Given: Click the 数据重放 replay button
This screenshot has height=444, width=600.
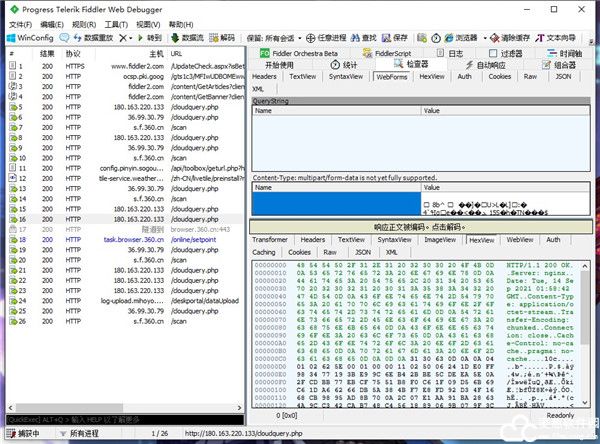Looking at the screenshot, I should click(x=93, y=38).
